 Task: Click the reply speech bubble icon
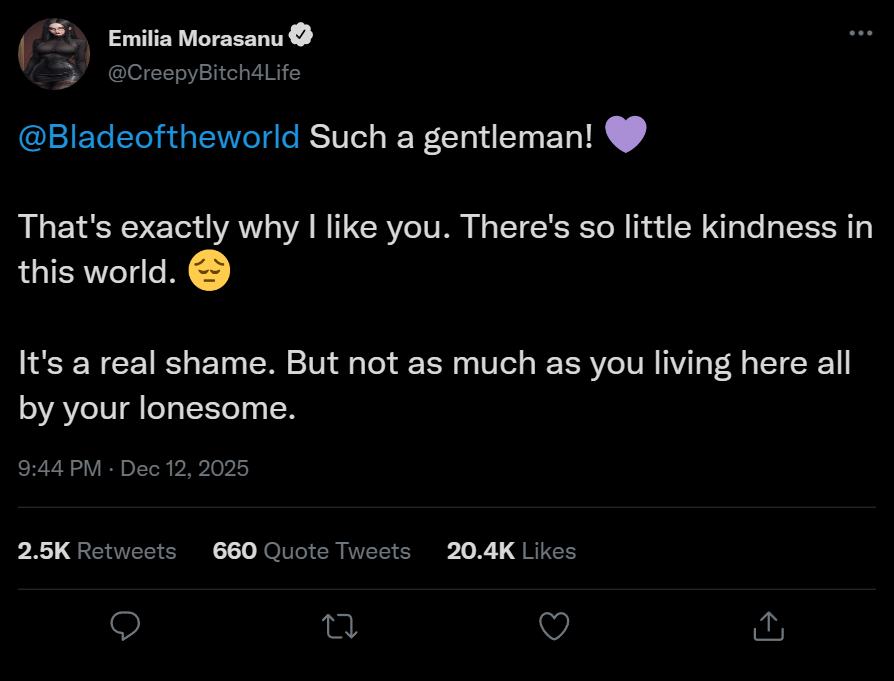tap(124, 626)
